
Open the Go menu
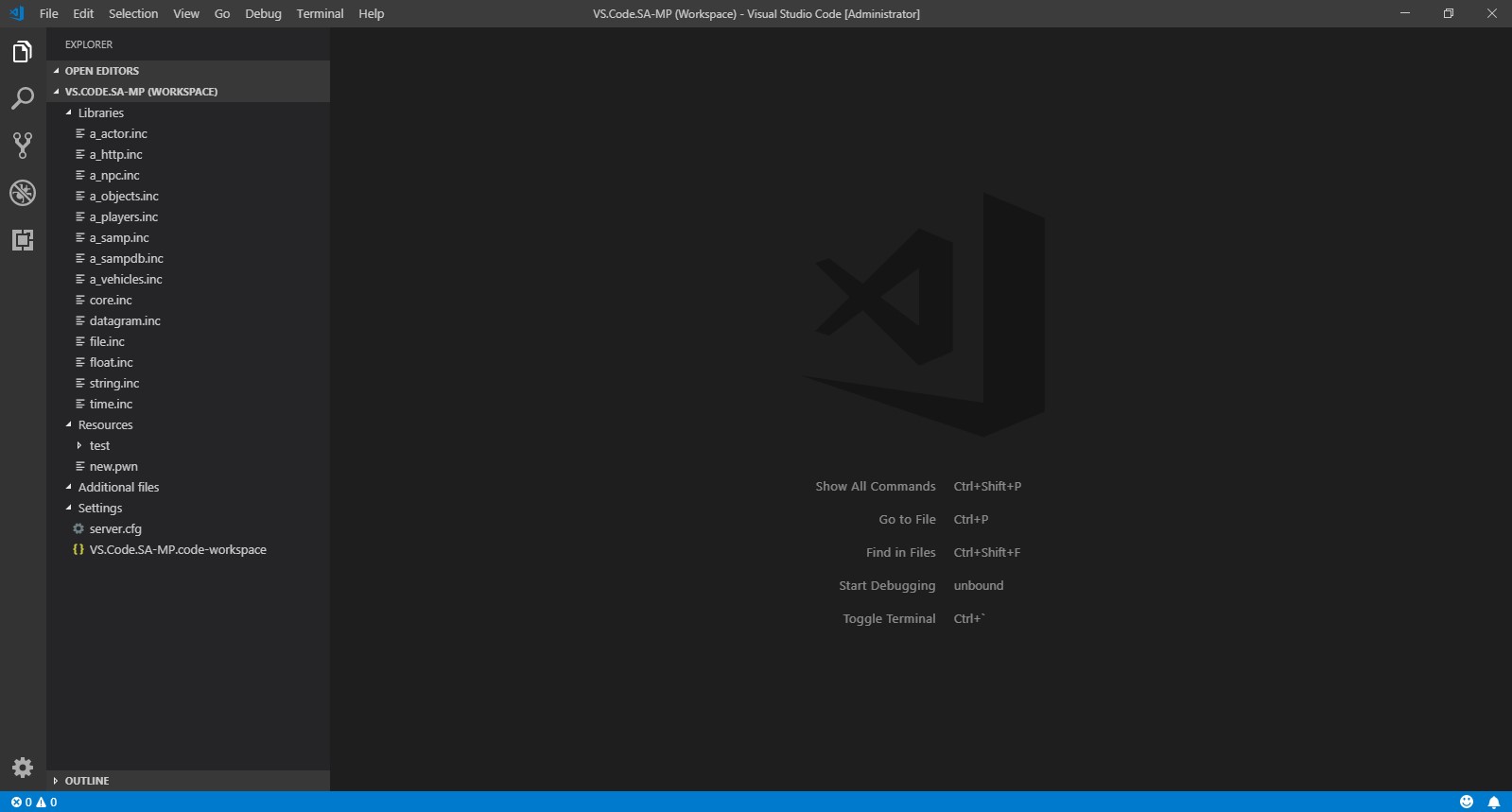click(x=222, y=13)
